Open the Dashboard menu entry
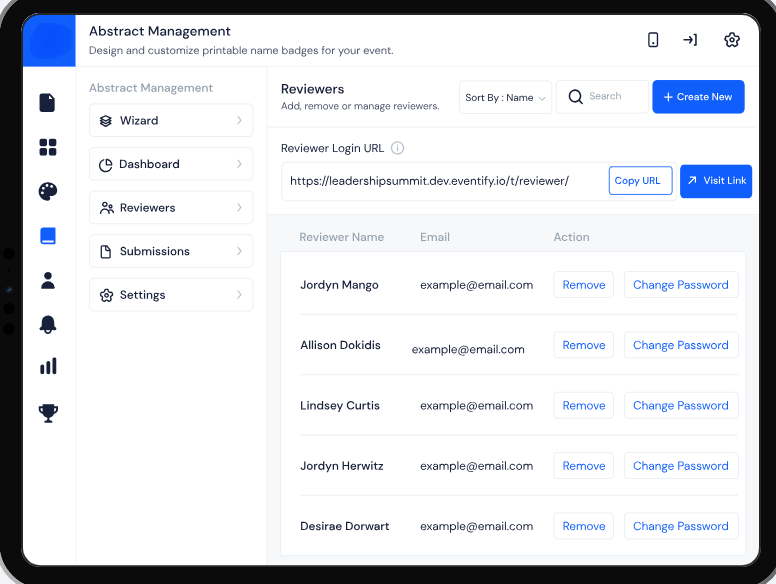This screenshot has height=584, width=776. tap(171, 164)
